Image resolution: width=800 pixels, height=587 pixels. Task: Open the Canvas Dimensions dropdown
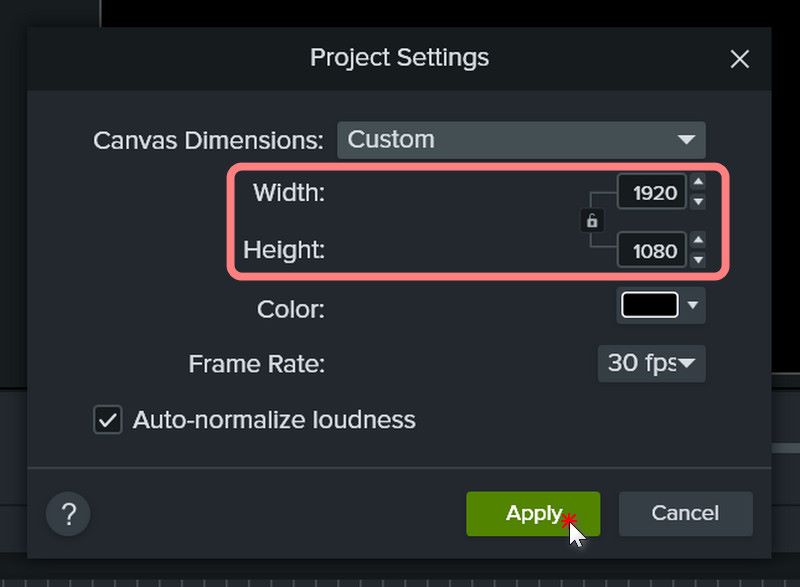[520, 140]
